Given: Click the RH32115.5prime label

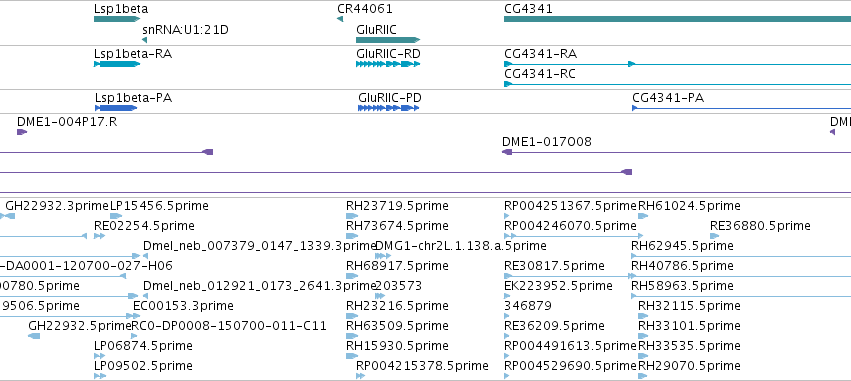Looking at the screenshot, I should point(689,306).
